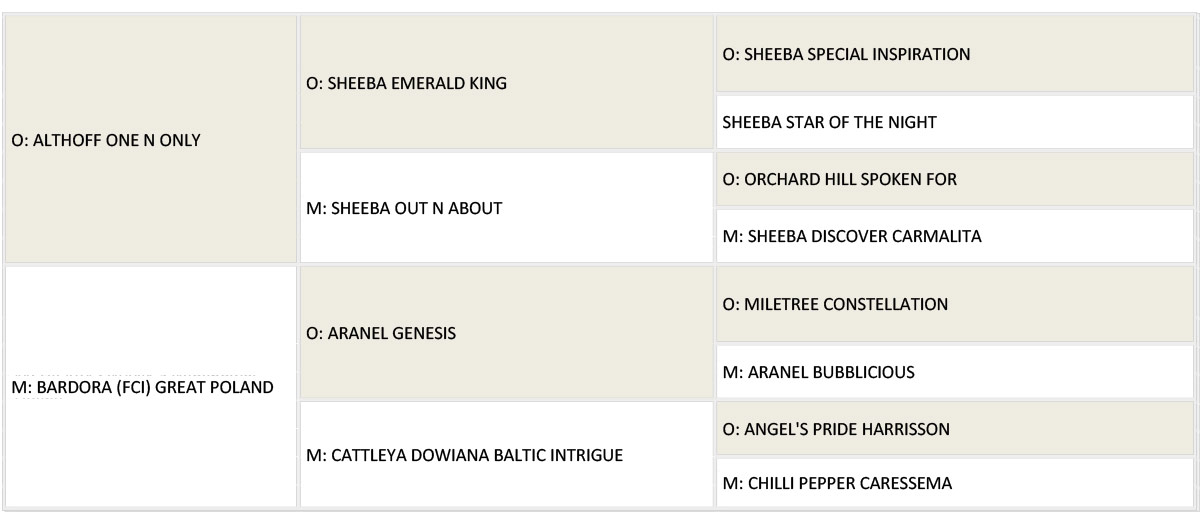Click the word POLAND in the dam's name

pos(243,387)
